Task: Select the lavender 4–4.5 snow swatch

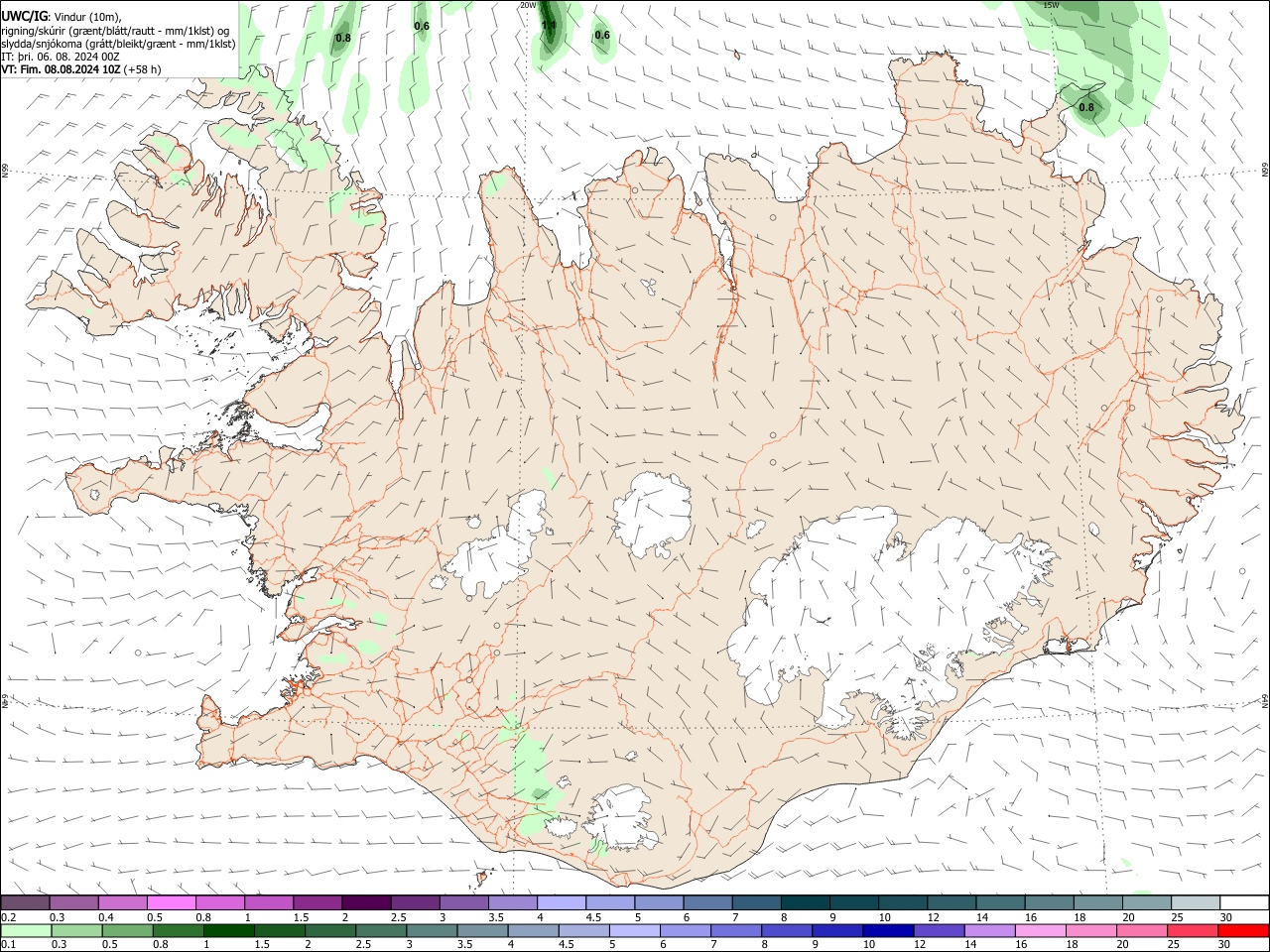Action: (562, 902)
